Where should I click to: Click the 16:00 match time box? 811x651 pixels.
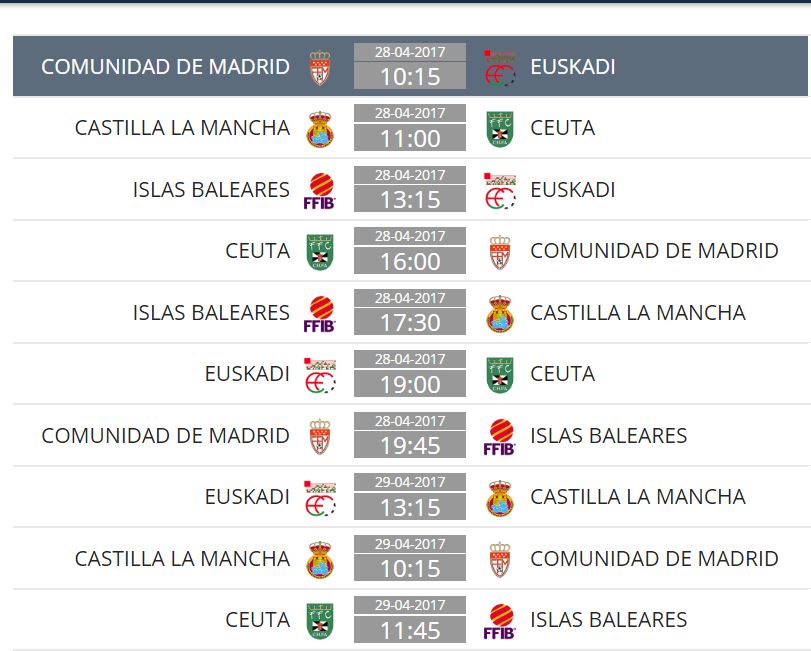pyautogui.click(x=410, y=262)
